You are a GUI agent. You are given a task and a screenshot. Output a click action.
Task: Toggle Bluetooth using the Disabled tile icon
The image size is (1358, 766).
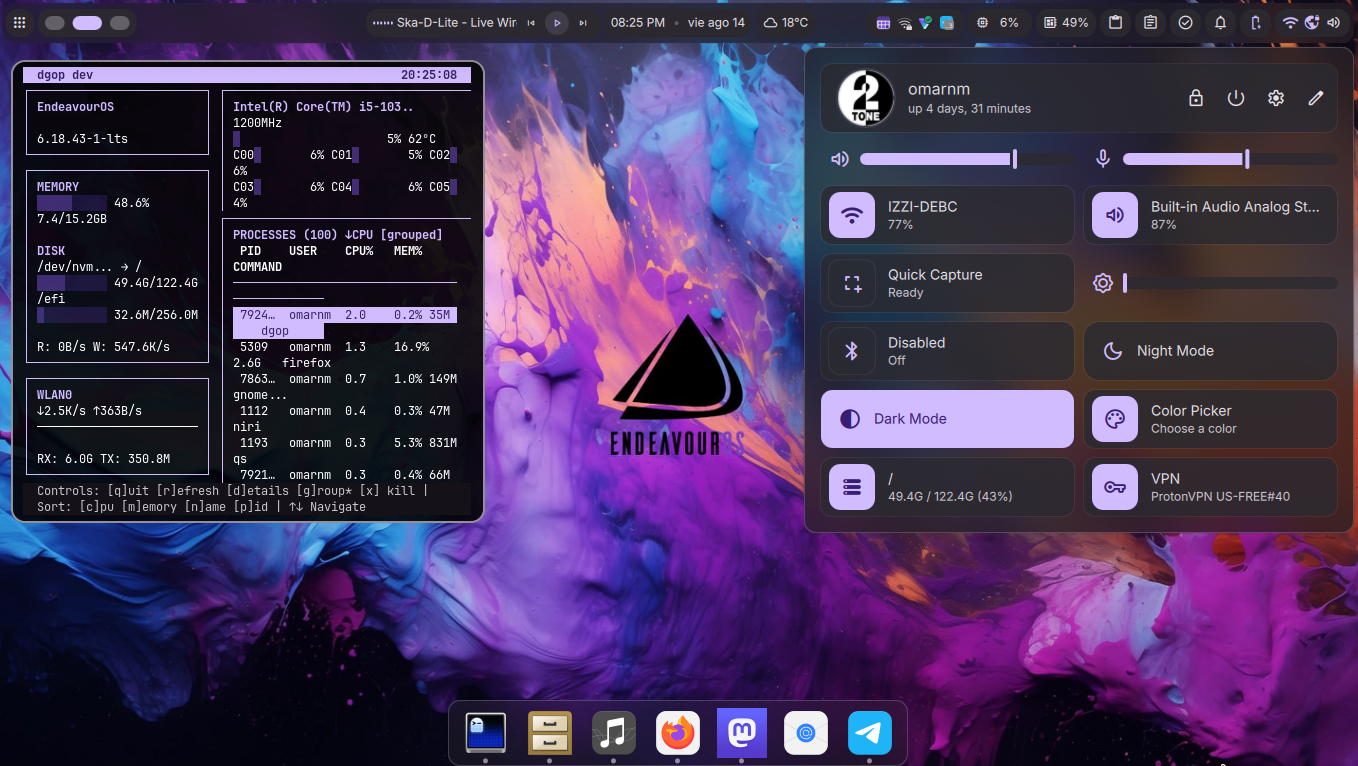[x=852, y=351]
